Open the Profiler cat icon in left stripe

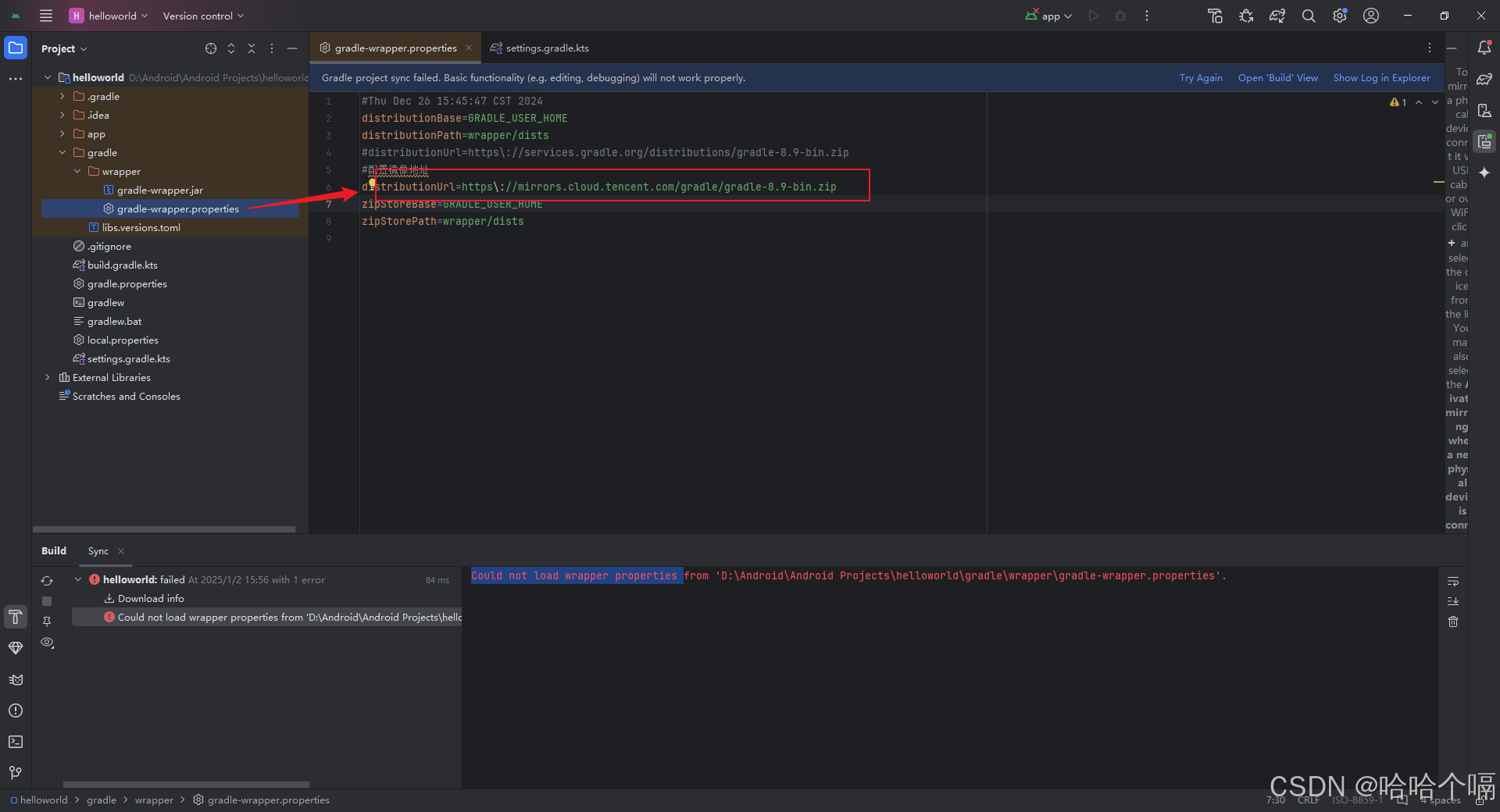click(16, 679)
